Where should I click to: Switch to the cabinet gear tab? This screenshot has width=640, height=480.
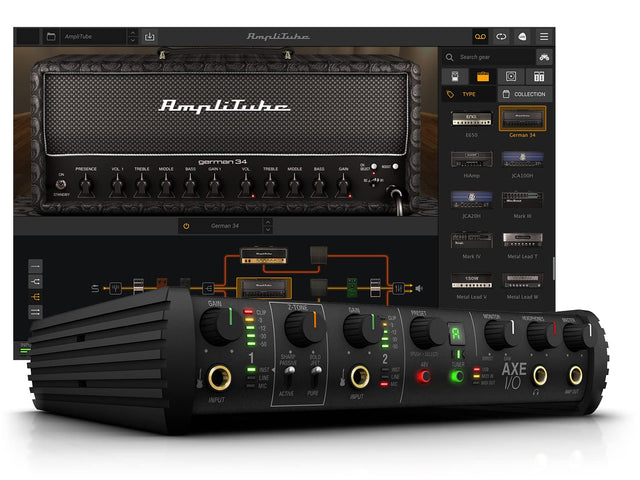pyautogui.click(x=511, y=76)
